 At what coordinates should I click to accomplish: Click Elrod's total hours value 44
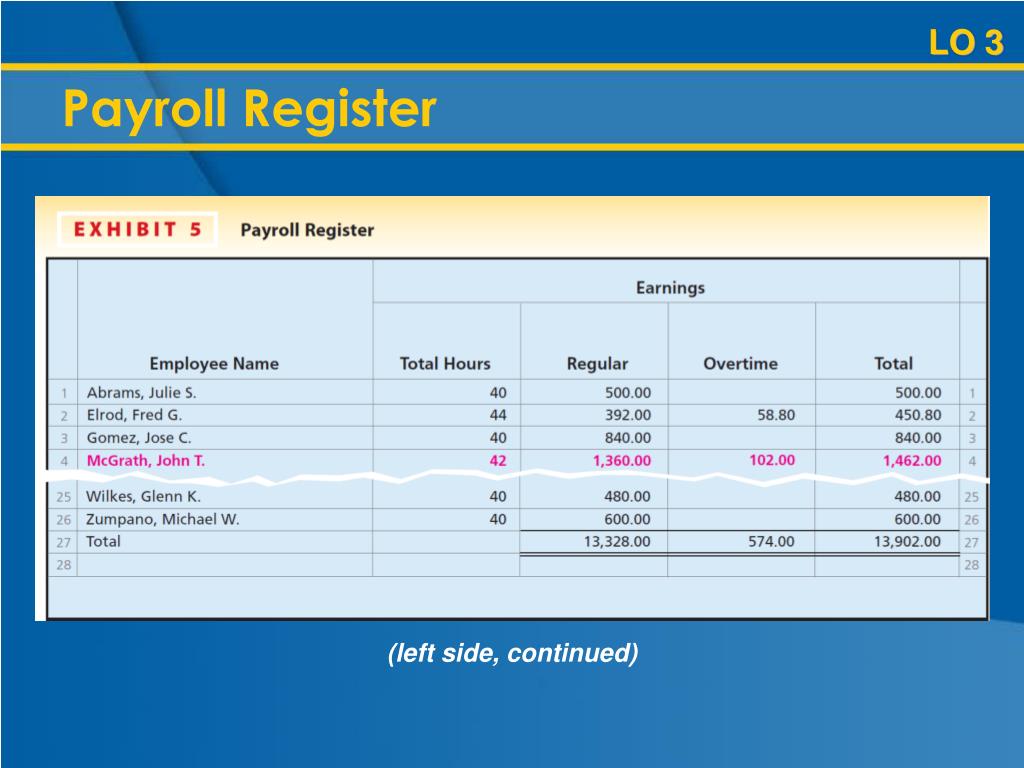tap(498, 415)
